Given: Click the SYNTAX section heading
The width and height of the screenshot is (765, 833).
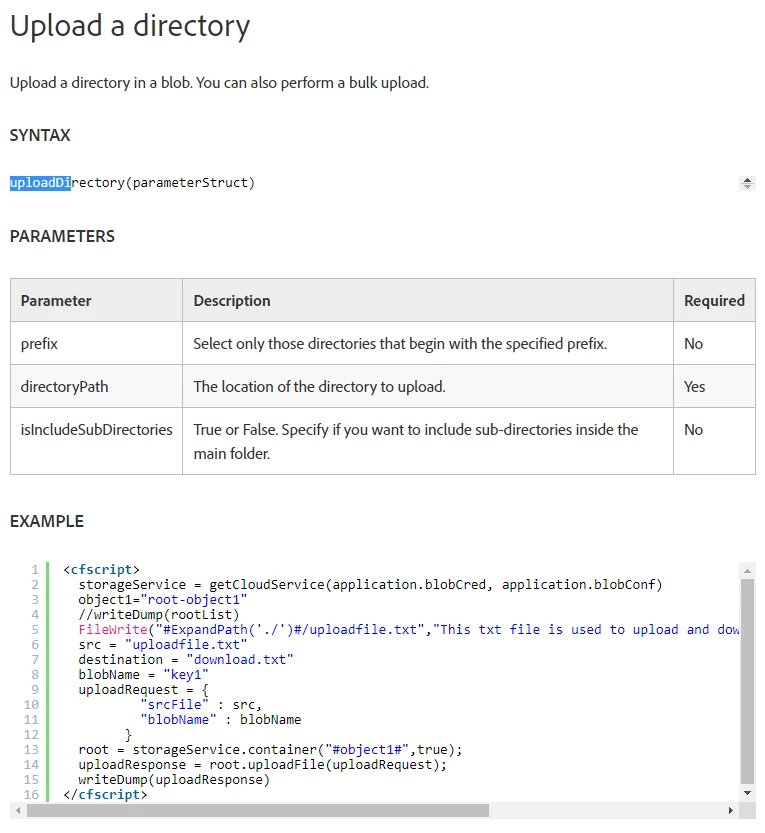Looking at the screenshot, I should coord(40,135).
